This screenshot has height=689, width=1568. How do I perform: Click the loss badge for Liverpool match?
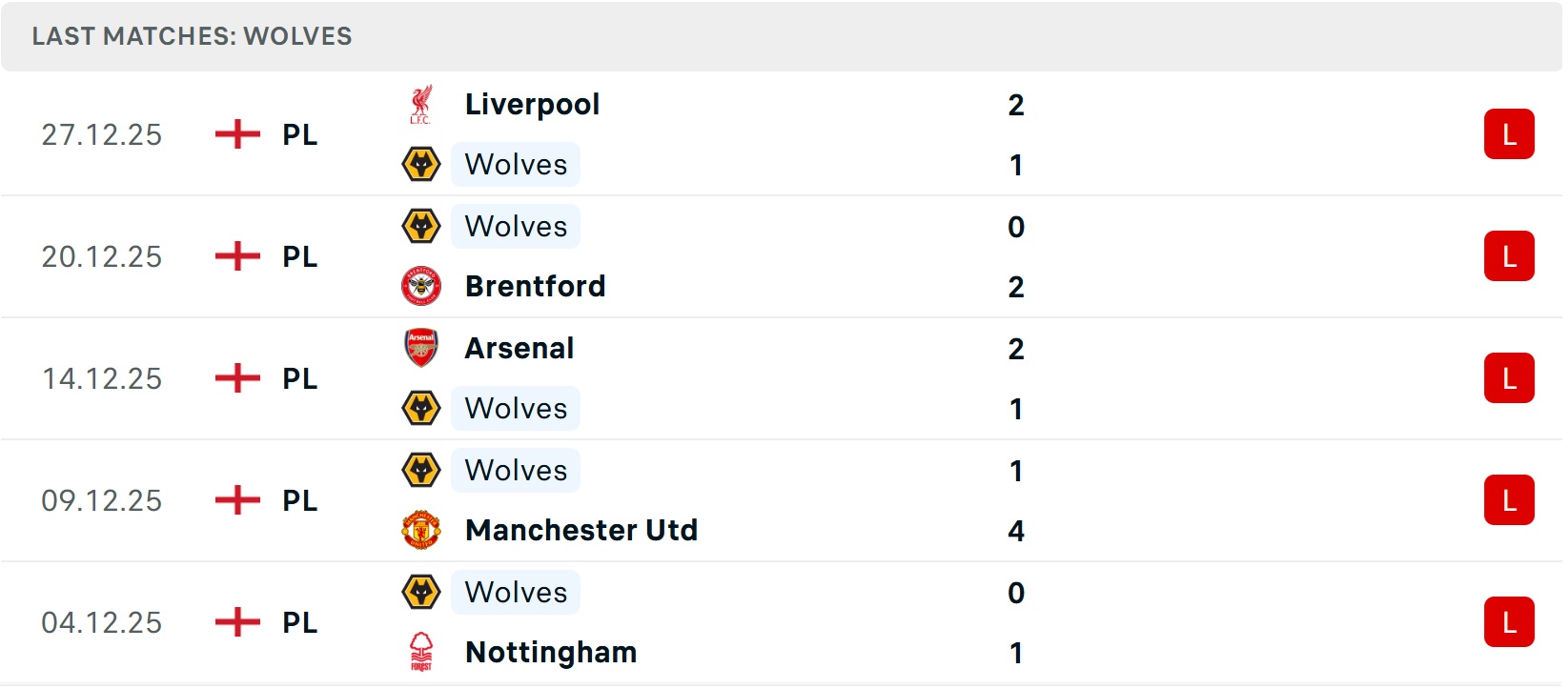point(1508,134)
